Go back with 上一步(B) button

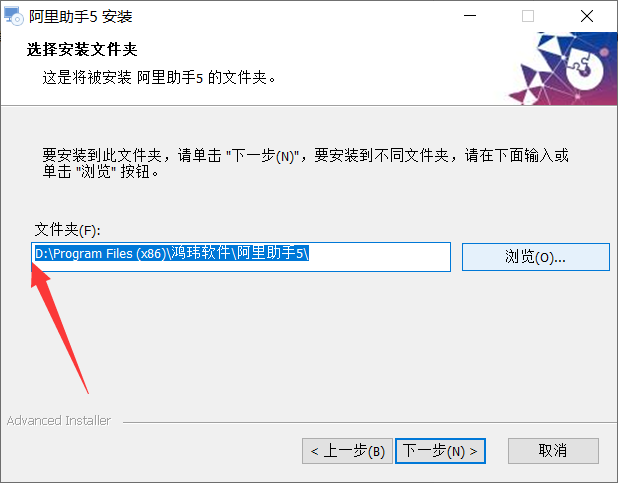(347, 451)
